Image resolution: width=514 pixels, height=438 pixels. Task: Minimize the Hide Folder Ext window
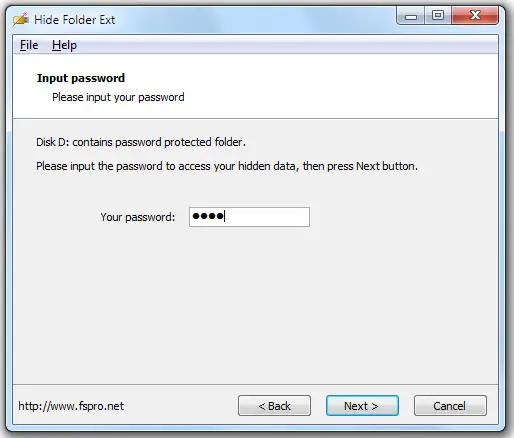411,16
